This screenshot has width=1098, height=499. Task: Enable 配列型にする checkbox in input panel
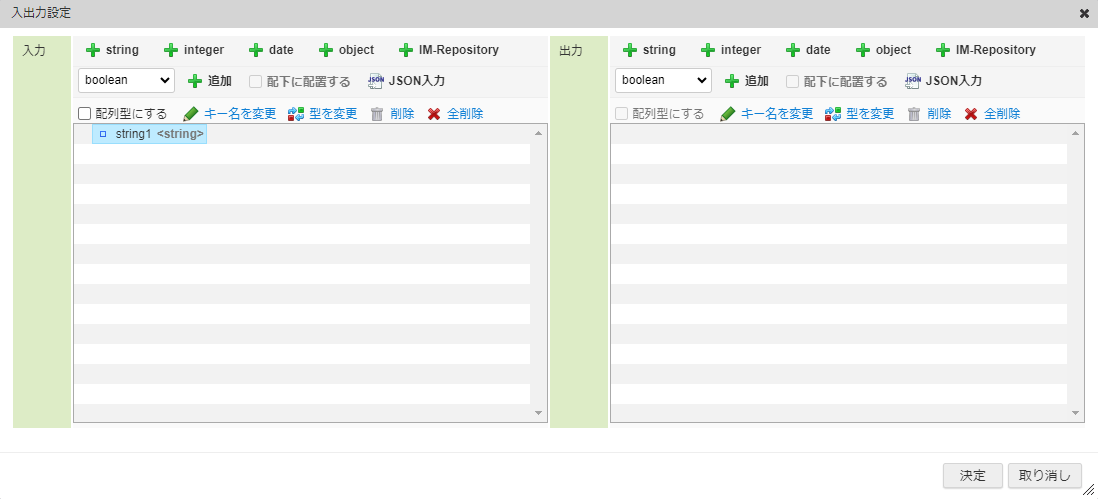(85, 114)
